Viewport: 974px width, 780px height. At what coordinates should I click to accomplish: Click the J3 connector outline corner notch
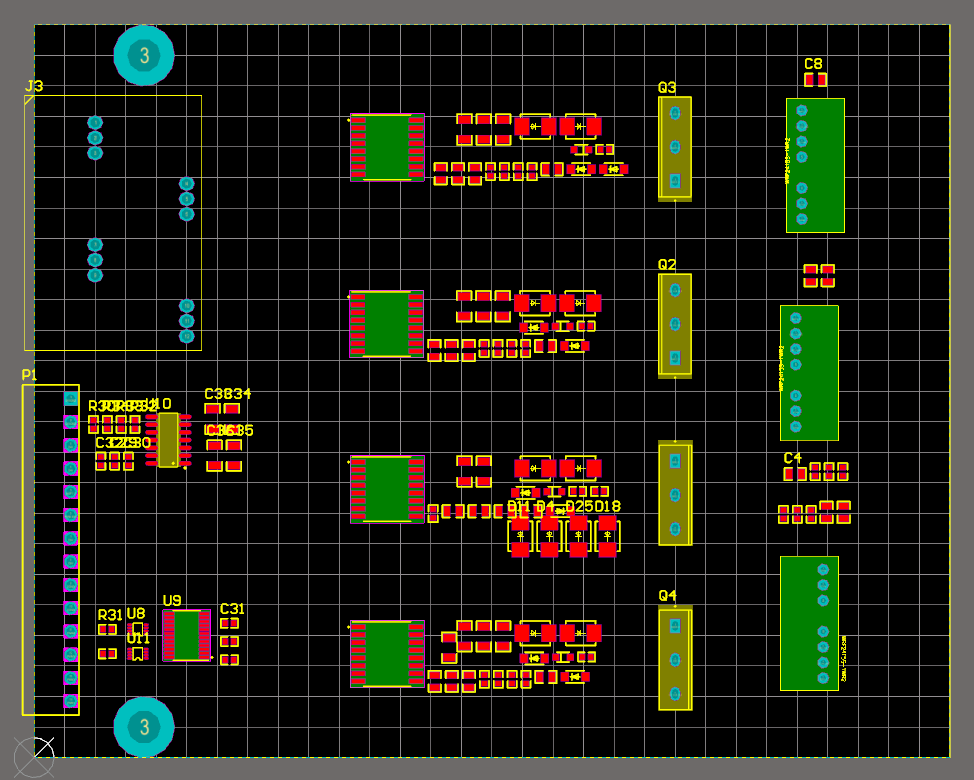[x=29, y=99]
